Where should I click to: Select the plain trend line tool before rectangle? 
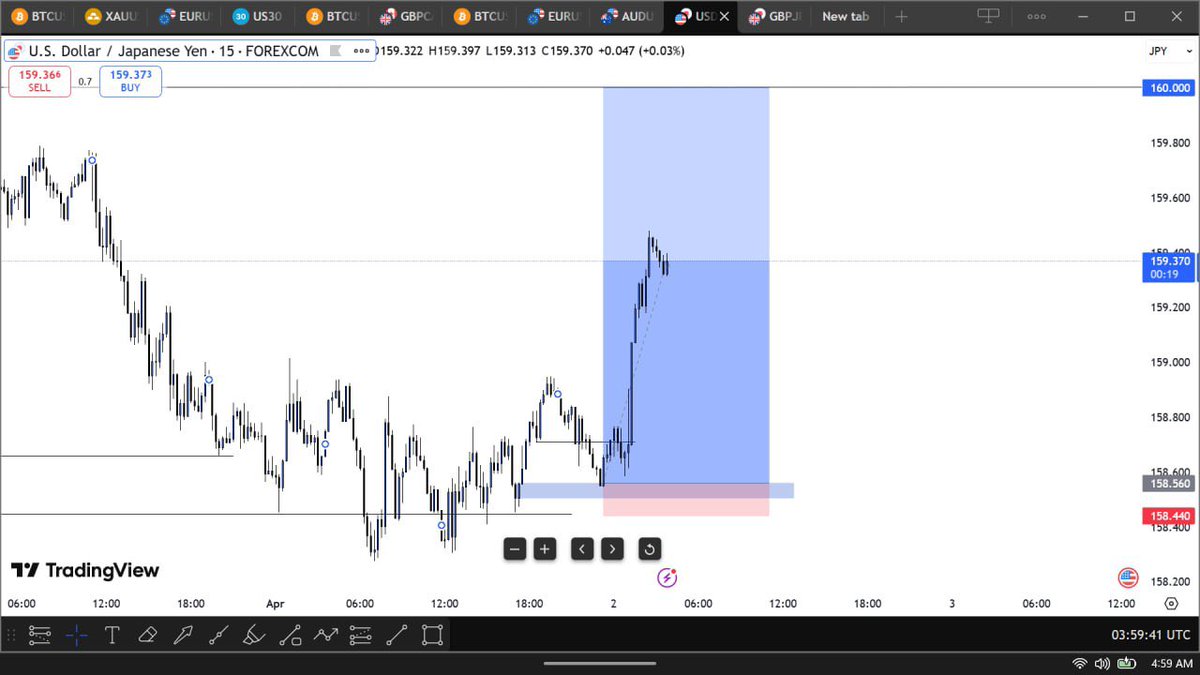pyautogui.click(x=396, y=634)
